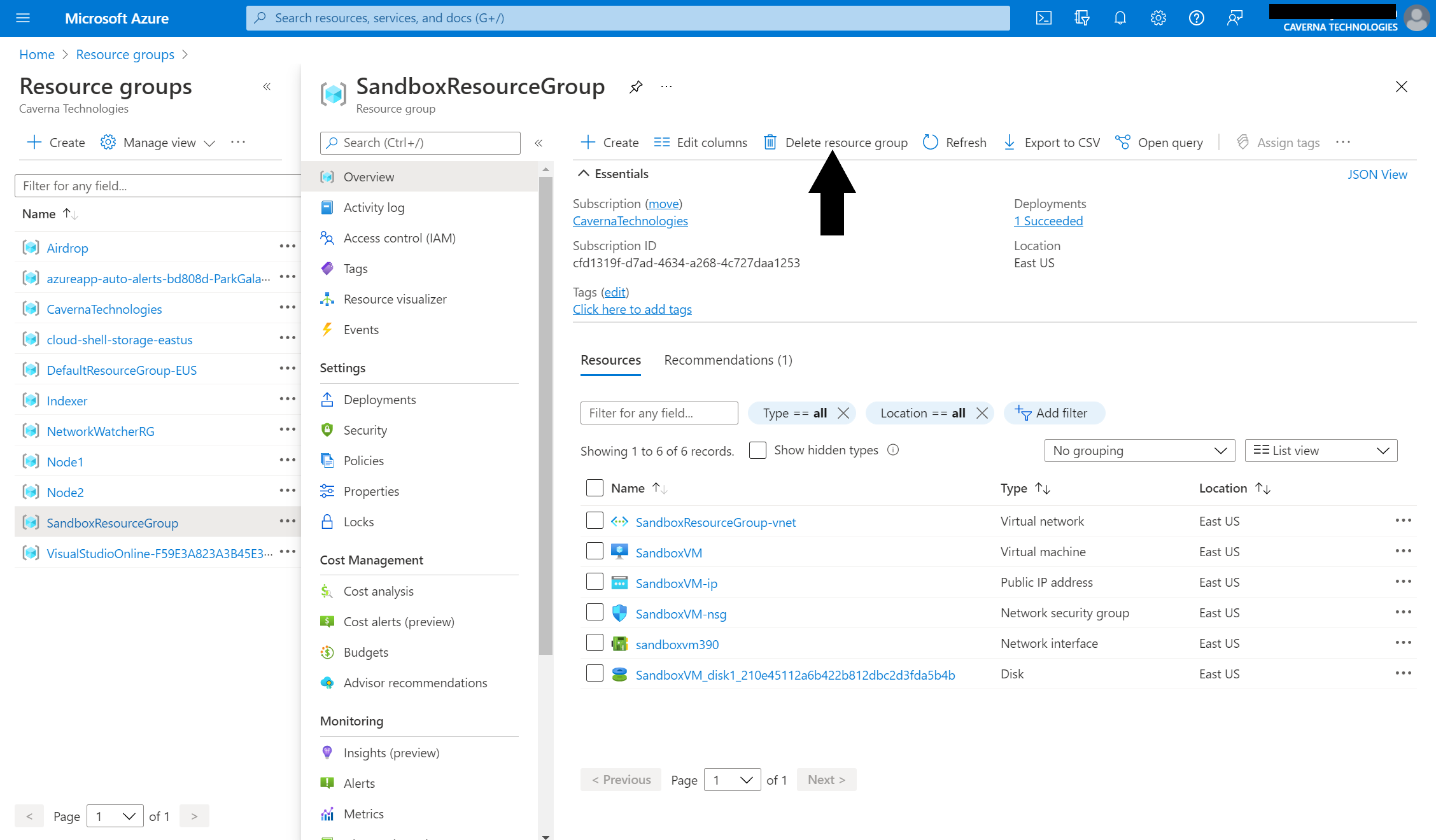Screen dimensions: 1436x840
Task: Open the List view dropdown
Action: [x=1321, y=451]
